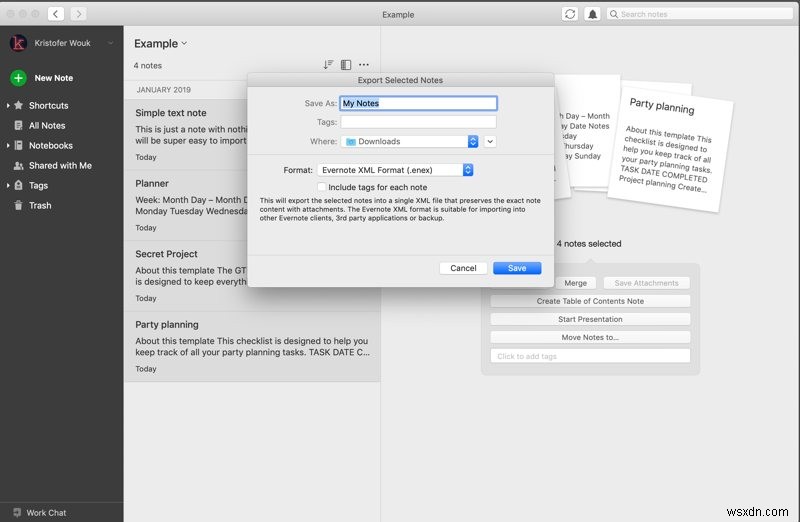800x522 pixels.
Task: Expand the Shortcuts section arrow
Action: [x=8, y=106]
